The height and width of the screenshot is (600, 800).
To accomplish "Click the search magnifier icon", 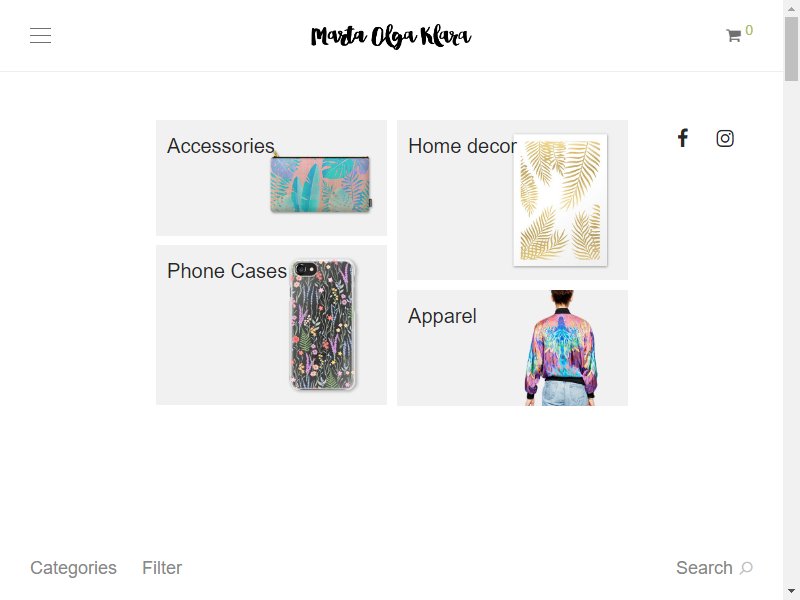I will click(x=746, y=568).
